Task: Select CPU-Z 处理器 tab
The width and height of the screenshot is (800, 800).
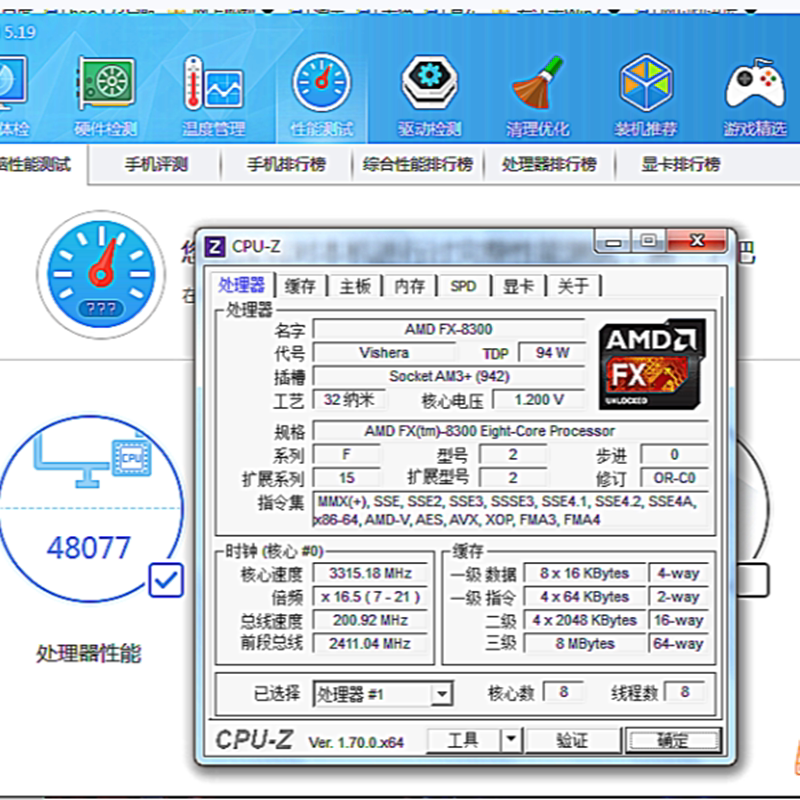Action: coord(242,285)
